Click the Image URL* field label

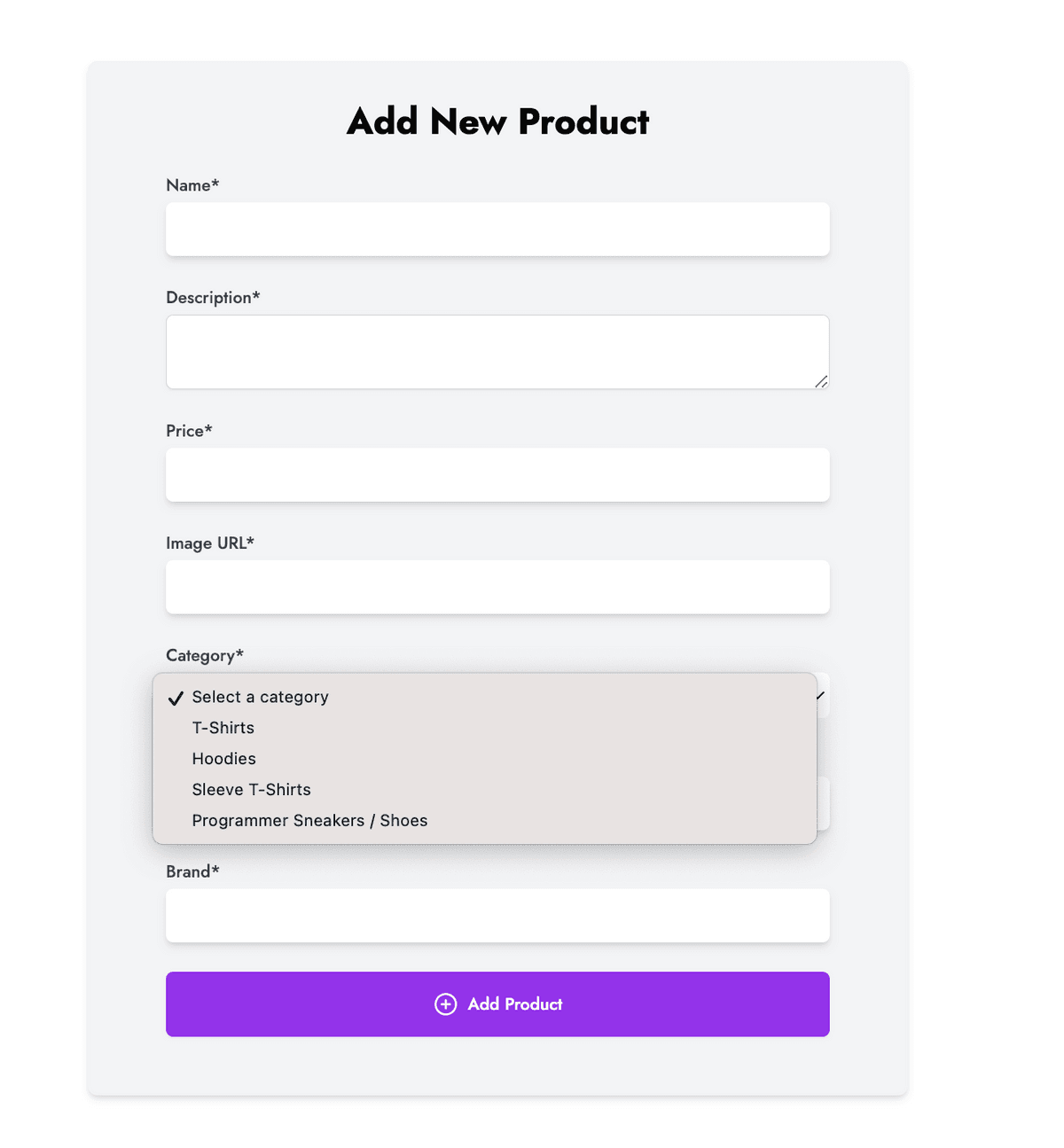(210, 543)
